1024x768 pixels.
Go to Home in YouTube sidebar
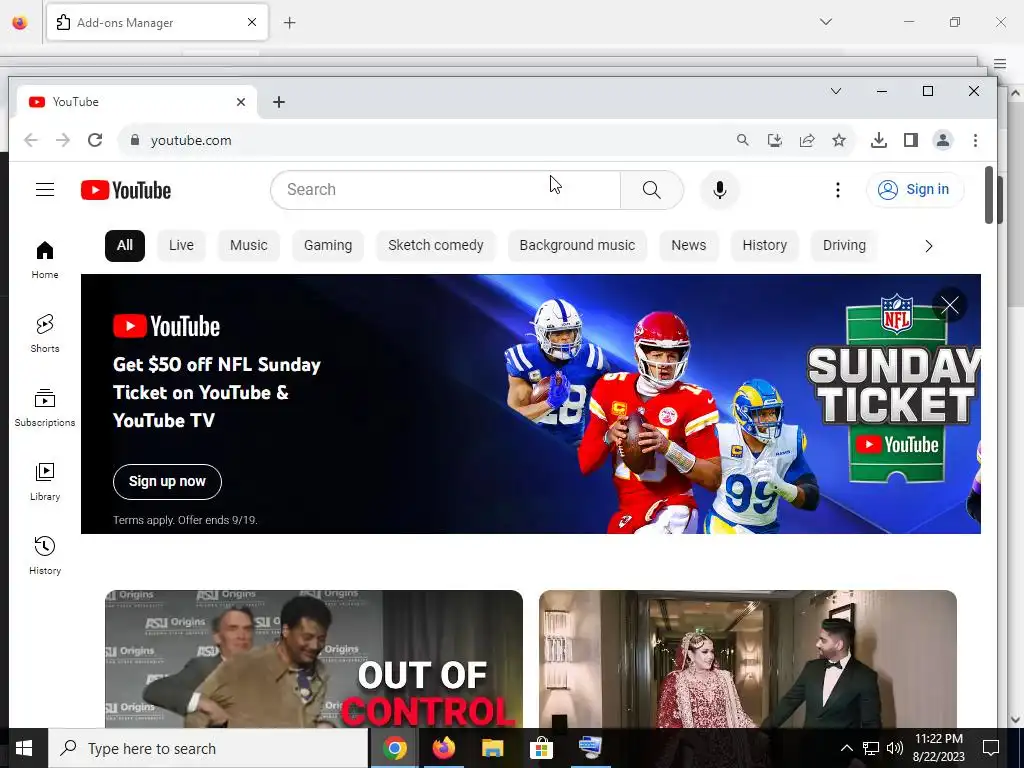[45, 259]
